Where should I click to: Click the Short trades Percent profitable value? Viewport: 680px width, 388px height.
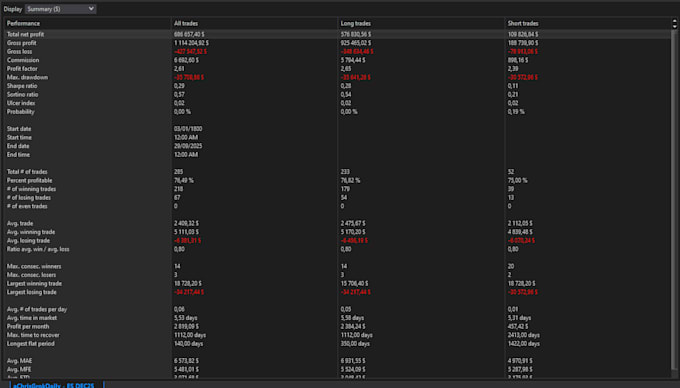pyautogui.click(x=517, y=180)
